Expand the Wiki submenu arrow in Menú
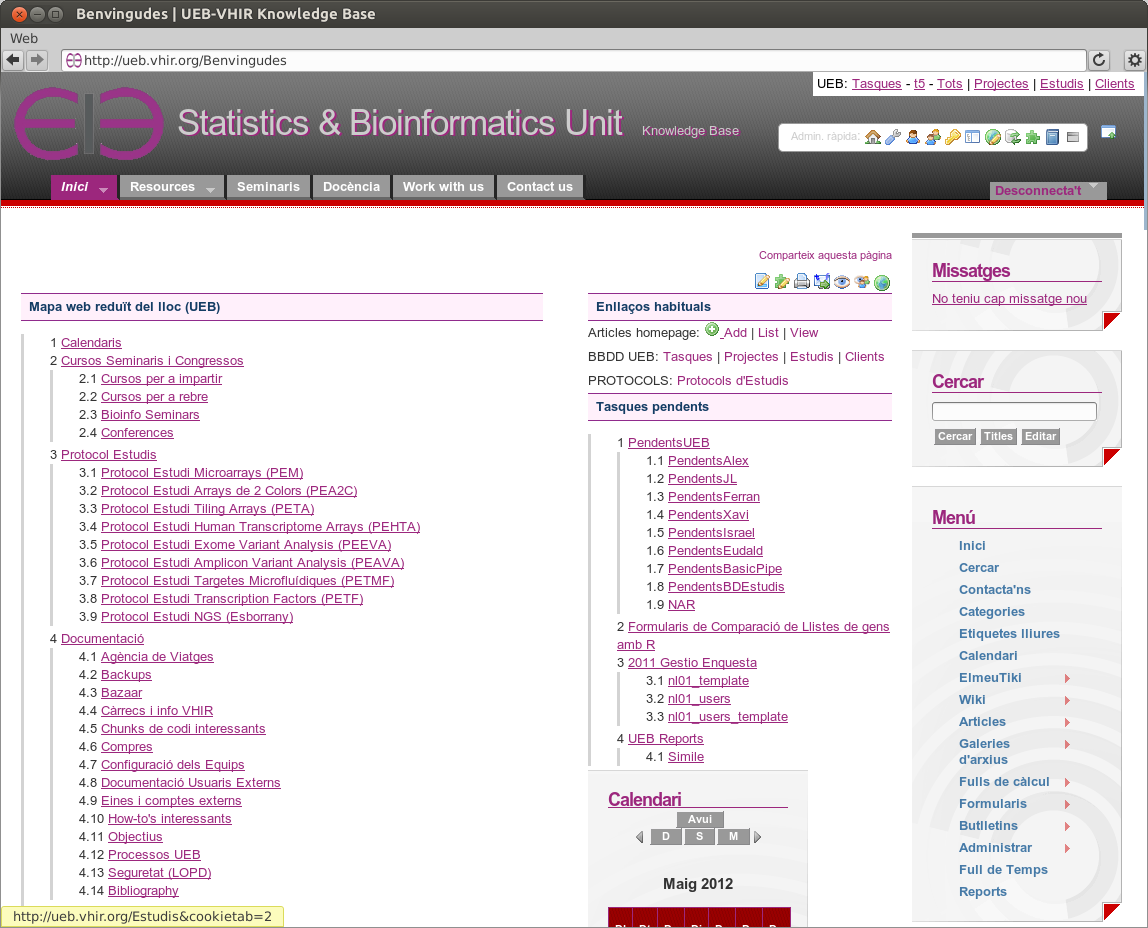Screen dimensions: 1148x928 (x=1067, y=700)
